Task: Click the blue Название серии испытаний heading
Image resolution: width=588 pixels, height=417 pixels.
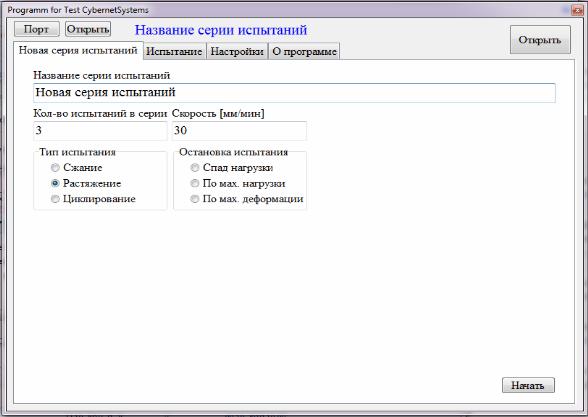Action: (x=221, y=30)
